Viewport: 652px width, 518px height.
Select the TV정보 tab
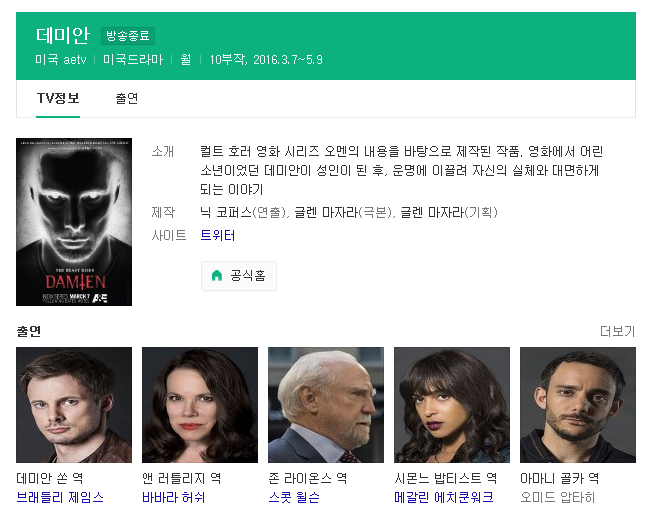click(x=58, y=99)
